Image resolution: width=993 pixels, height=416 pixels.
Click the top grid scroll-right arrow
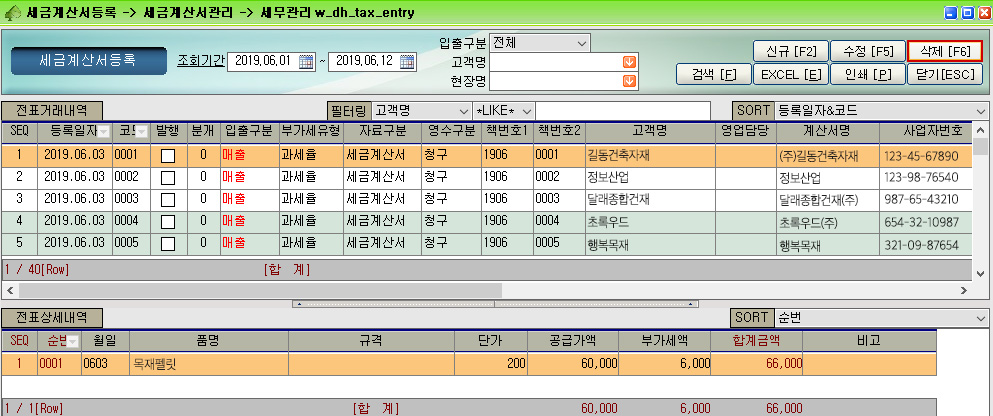coord(965,290)
